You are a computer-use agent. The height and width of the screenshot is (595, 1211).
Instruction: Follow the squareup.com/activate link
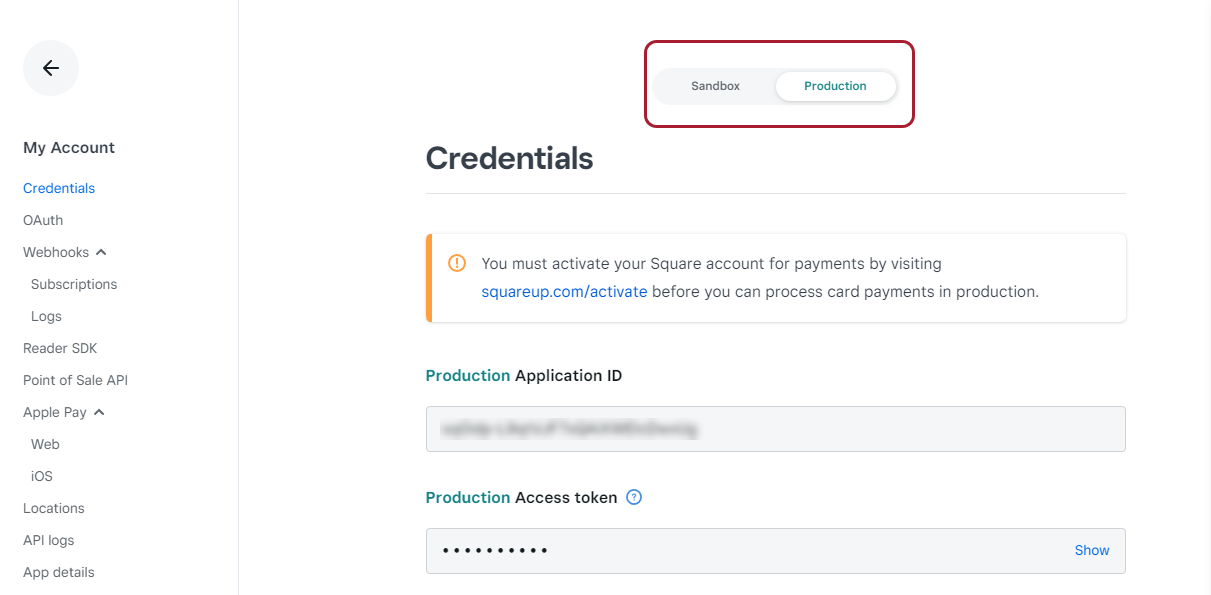click(564, 292)
